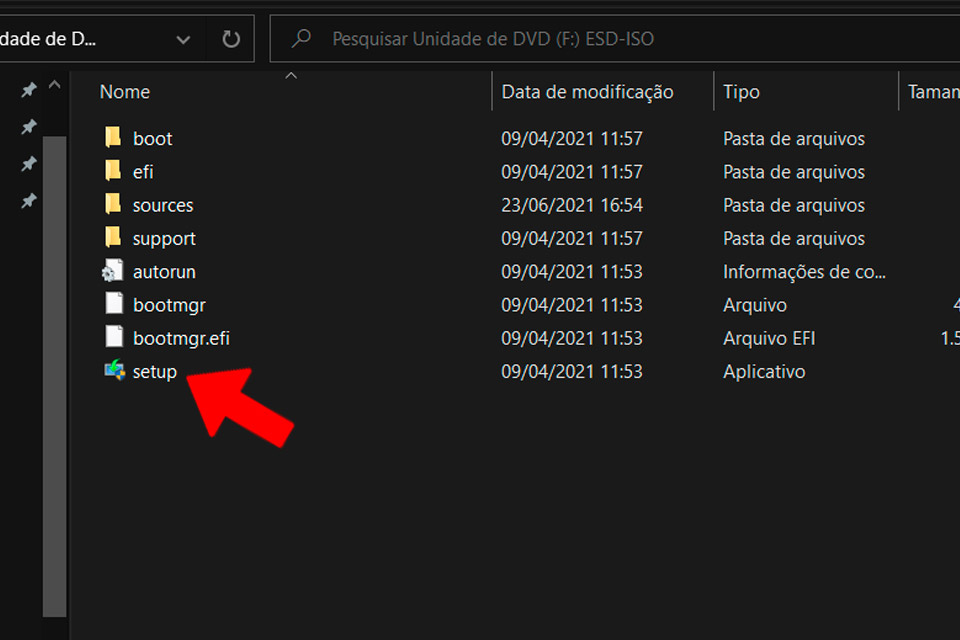Select the efi folder icon
The width and height of the screenshot is (960, 640).
[113, 170]
